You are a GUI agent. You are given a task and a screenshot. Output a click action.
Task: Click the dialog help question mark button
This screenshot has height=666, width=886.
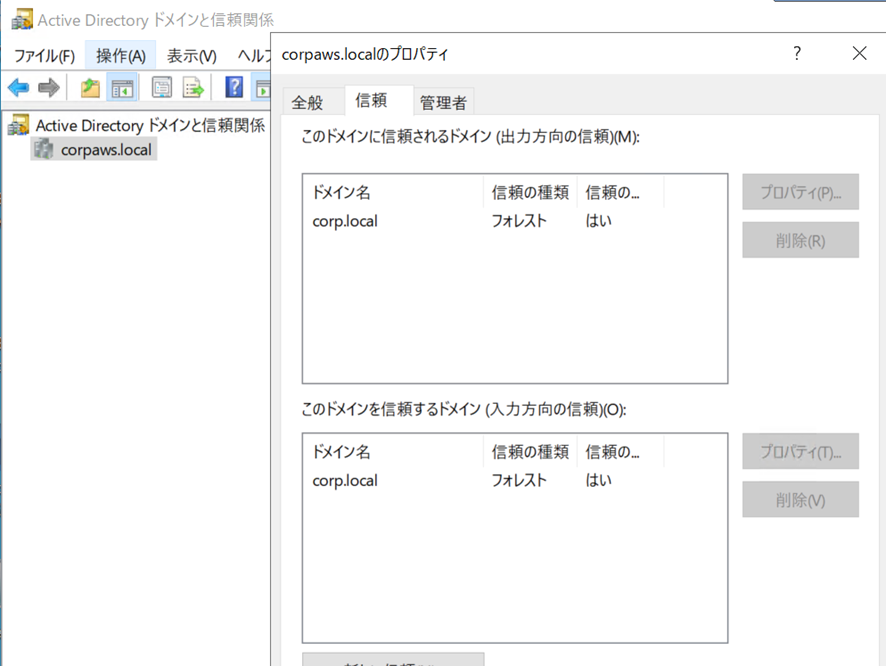click(797, 53)
